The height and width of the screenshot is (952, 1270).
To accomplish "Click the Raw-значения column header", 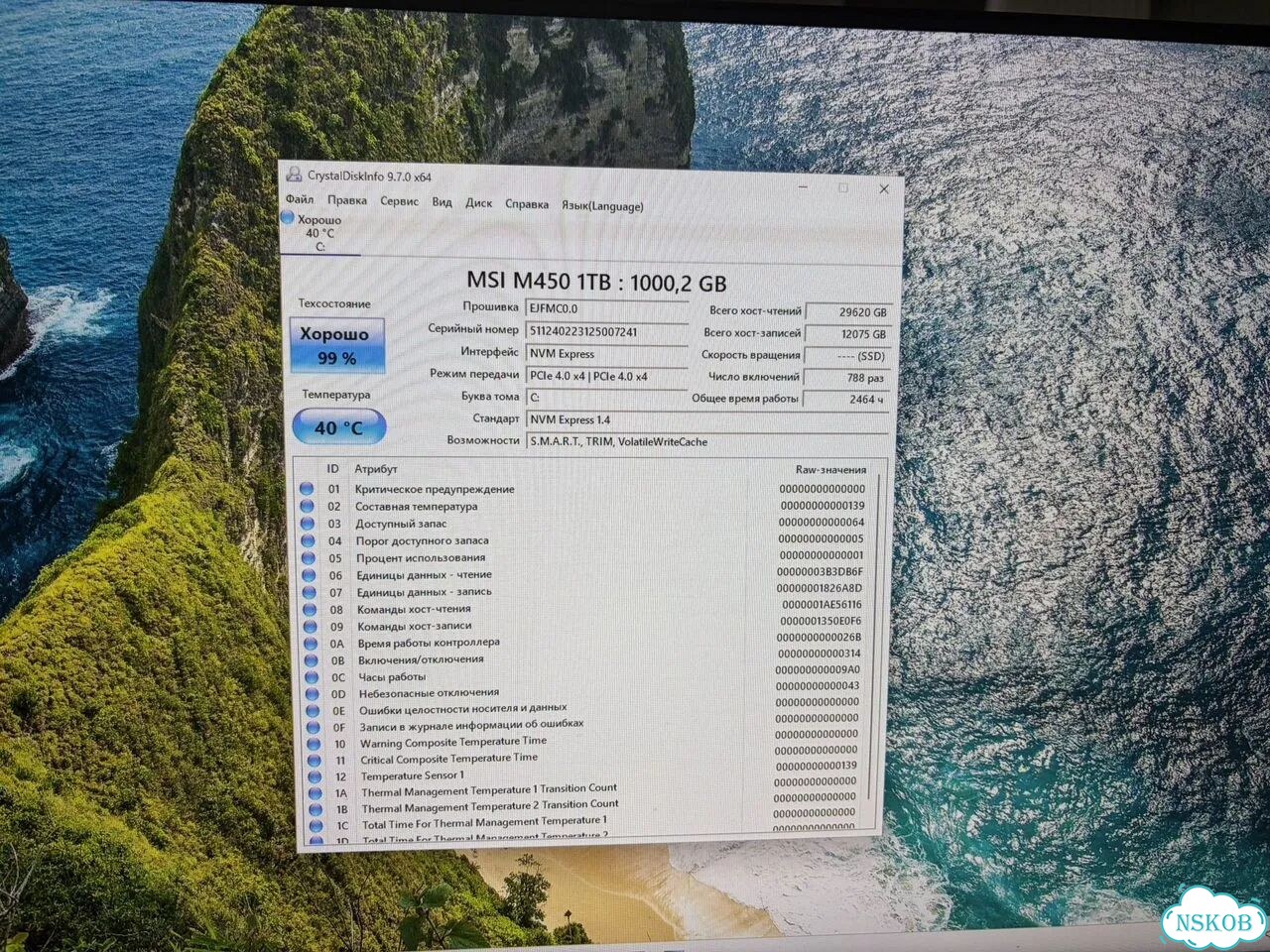I will [830, 470].
